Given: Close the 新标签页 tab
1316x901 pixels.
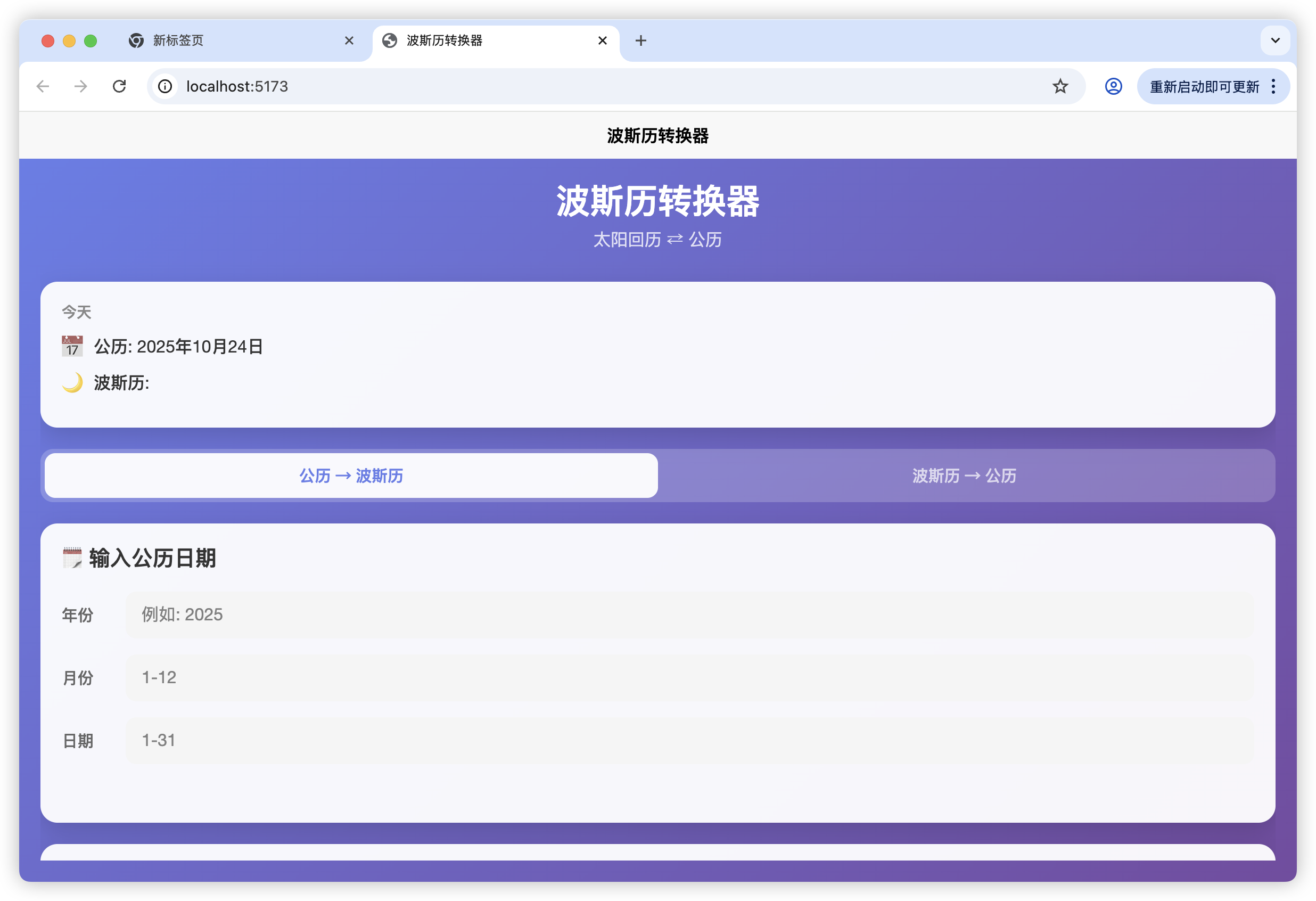Looking at the screenshot, I should click(x=349, y=40).
